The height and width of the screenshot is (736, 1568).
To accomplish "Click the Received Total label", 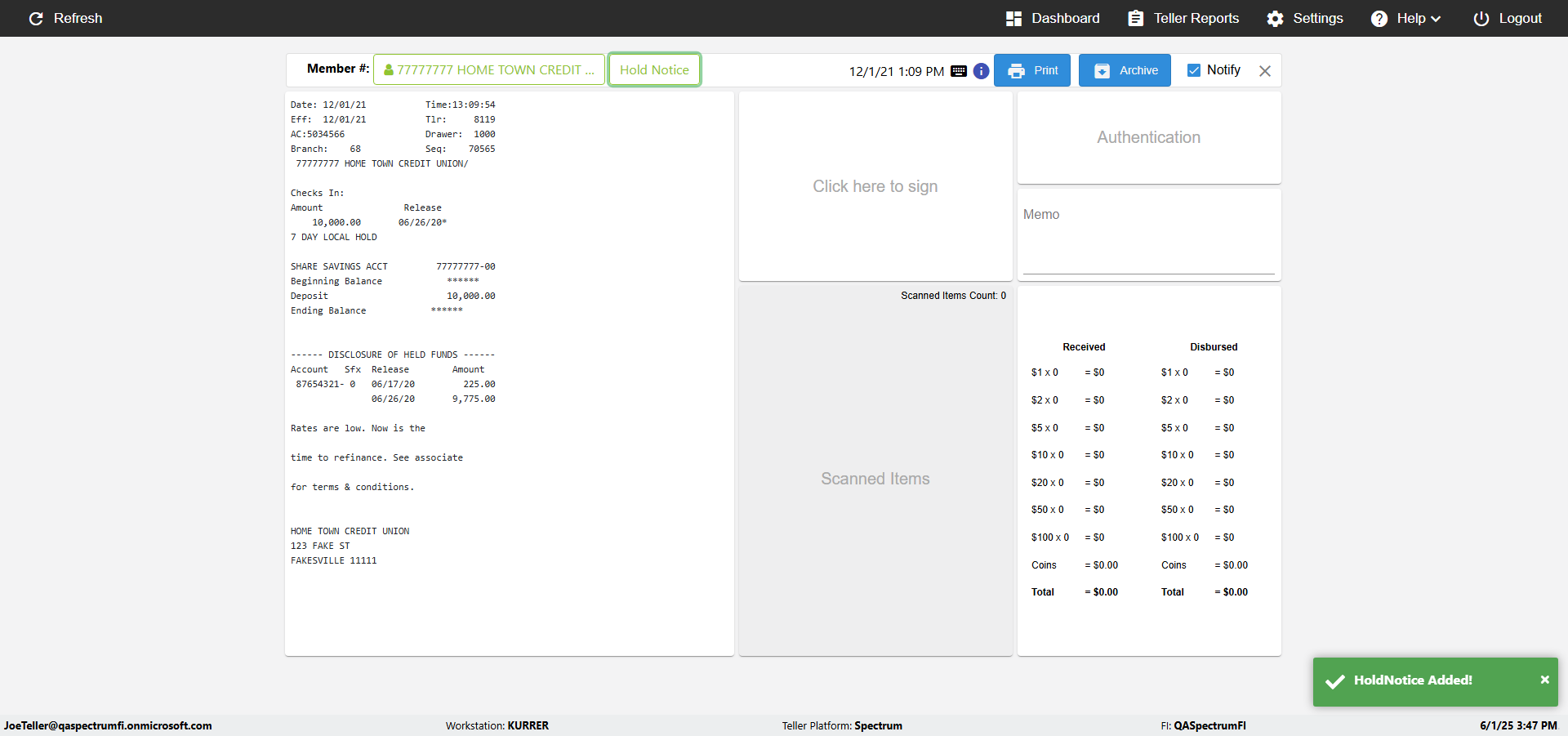I will (1042, 592).
